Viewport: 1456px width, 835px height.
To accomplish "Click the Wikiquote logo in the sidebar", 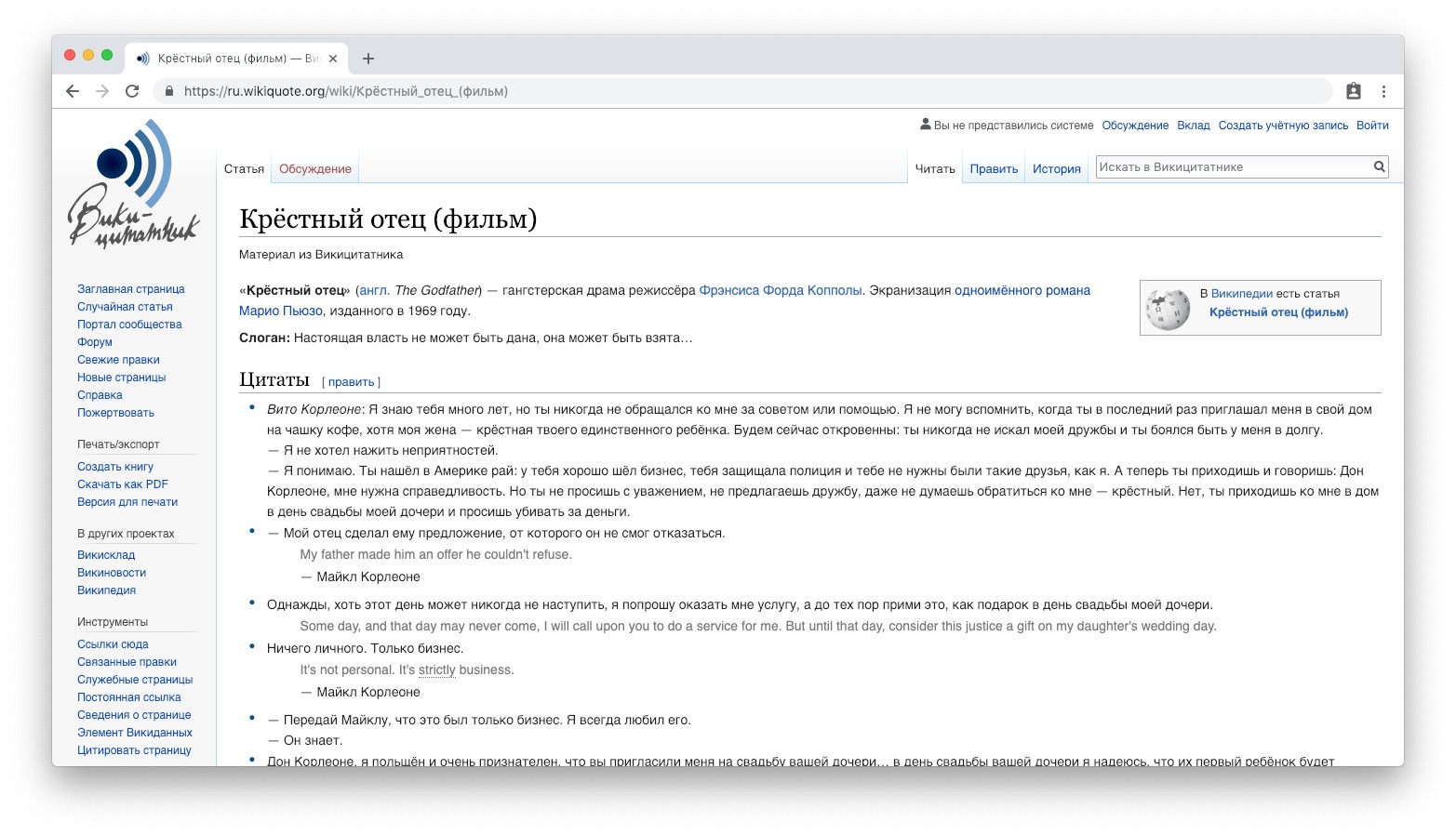I will [133, 186].
